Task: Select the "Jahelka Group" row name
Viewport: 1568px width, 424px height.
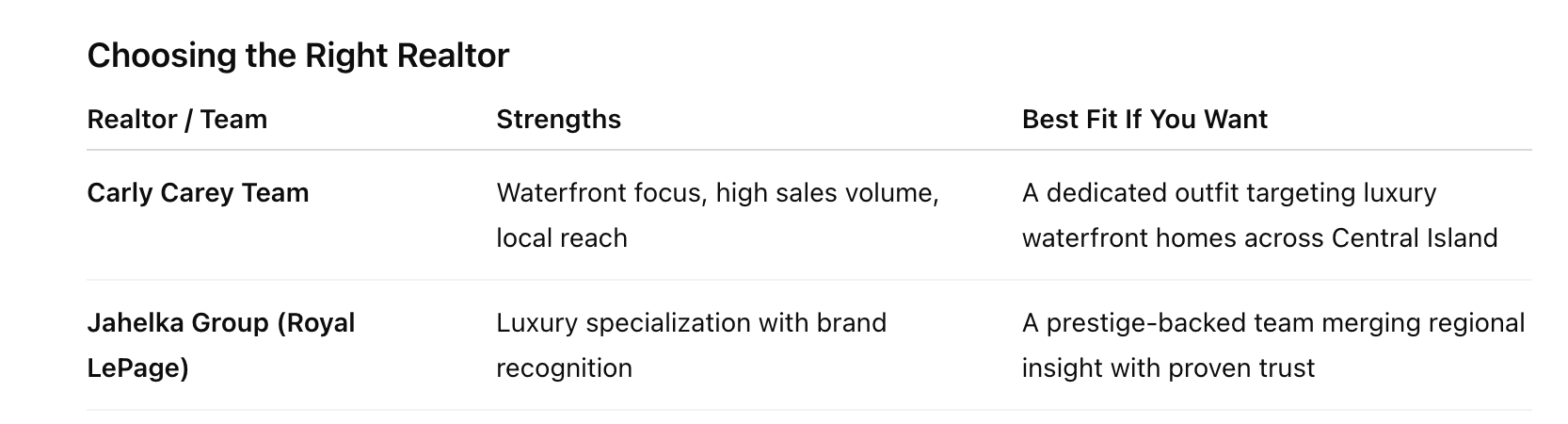Action: click(177, 323)
